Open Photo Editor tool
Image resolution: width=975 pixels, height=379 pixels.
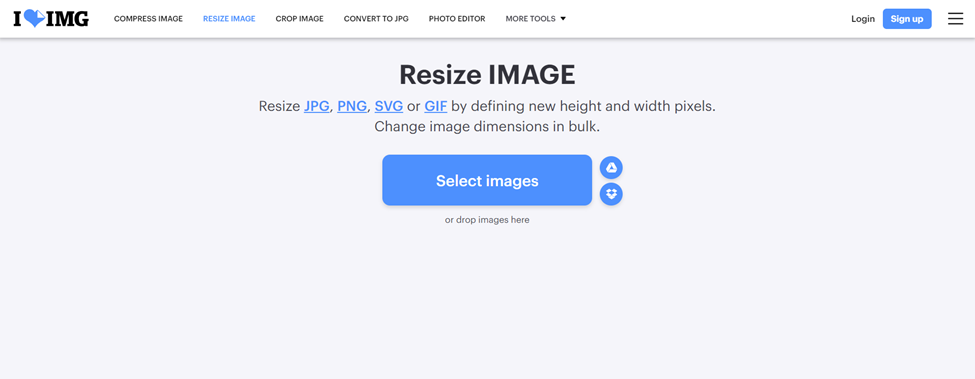pos(457,19)
